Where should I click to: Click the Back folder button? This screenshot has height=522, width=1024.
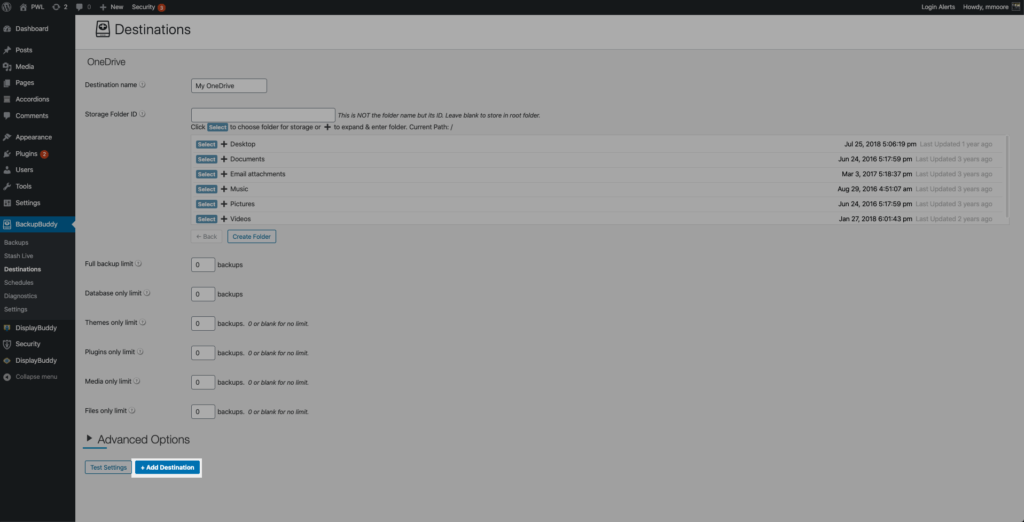click(x=206, y=237)
